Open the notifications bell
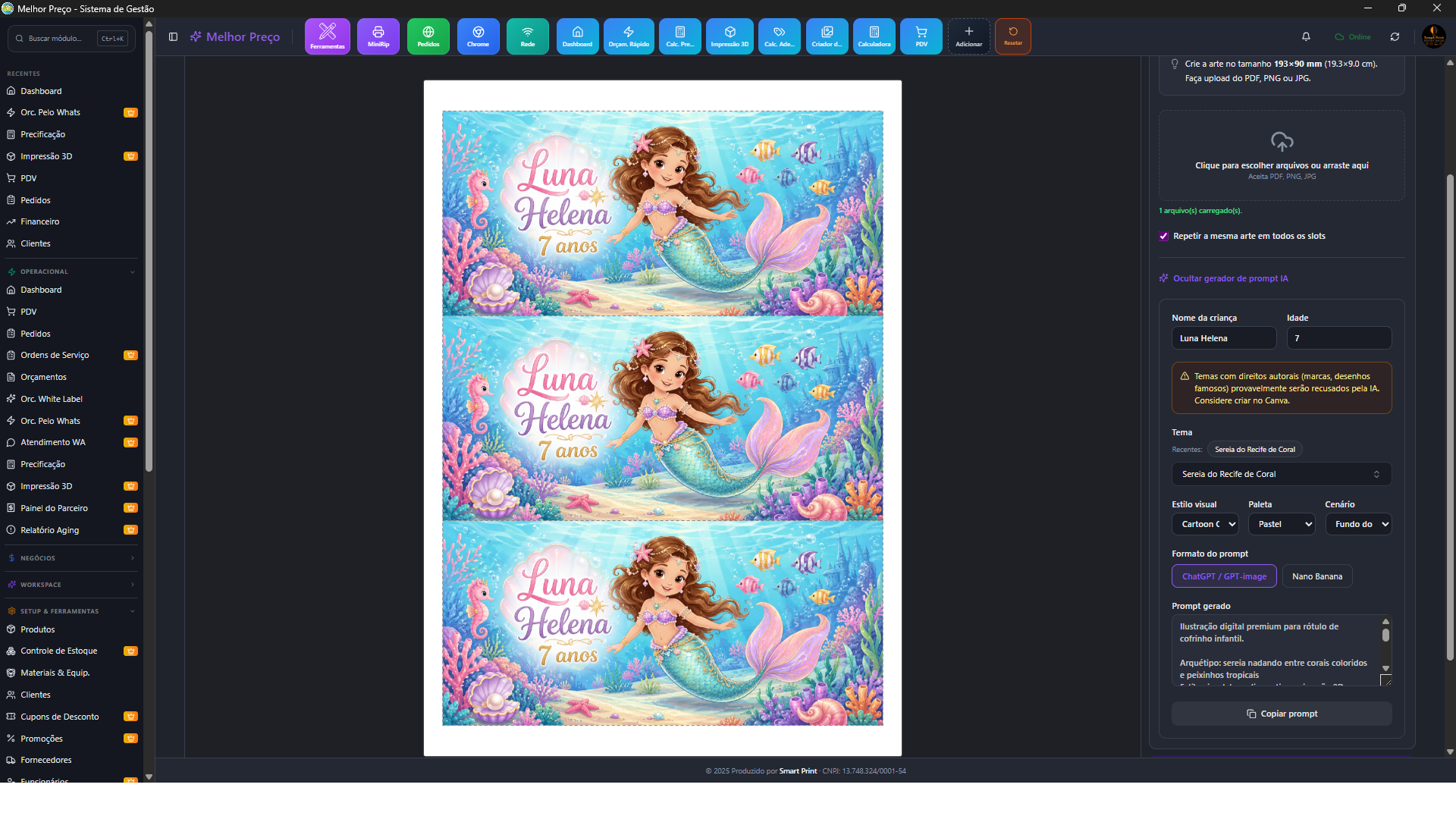Image resolution: width=1456 pixels, height=819 pixels. [x=1306, y=36]
